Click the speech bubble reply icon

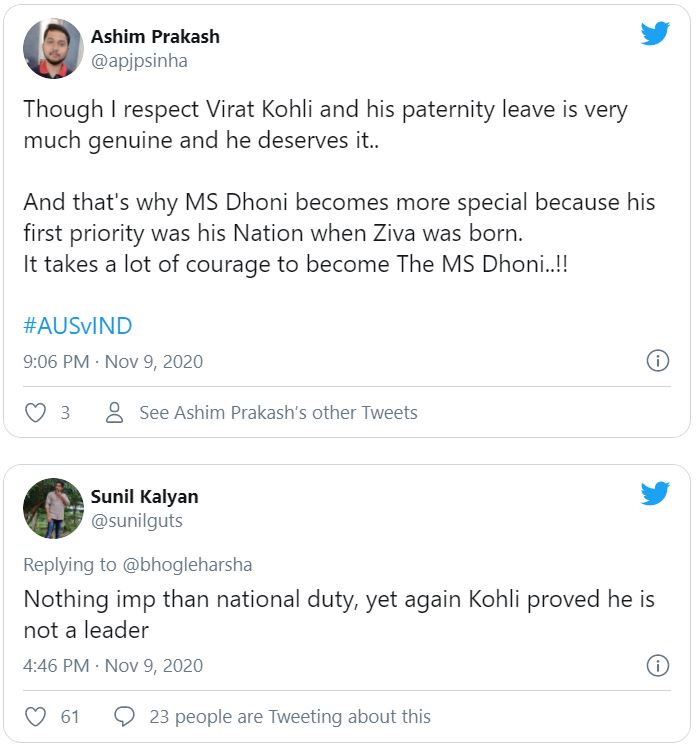(x=125, y=716)
